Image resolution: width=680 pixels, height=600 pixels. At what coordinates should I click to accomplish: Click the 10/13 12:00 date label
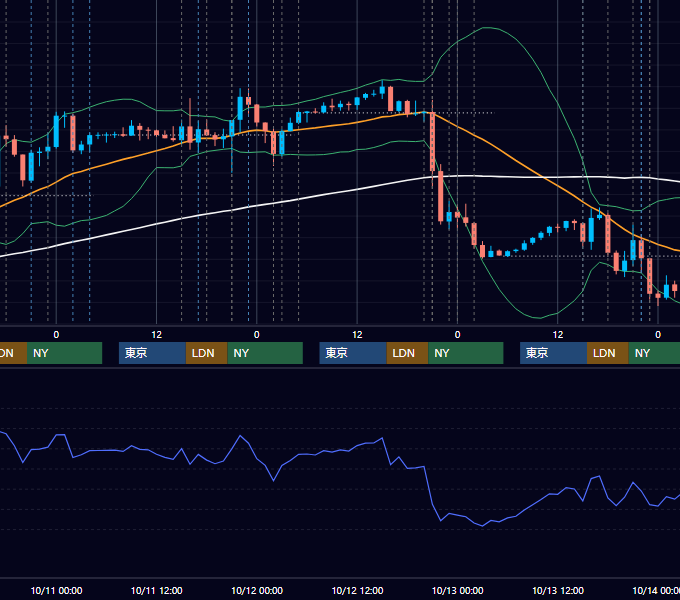[558, 590]
